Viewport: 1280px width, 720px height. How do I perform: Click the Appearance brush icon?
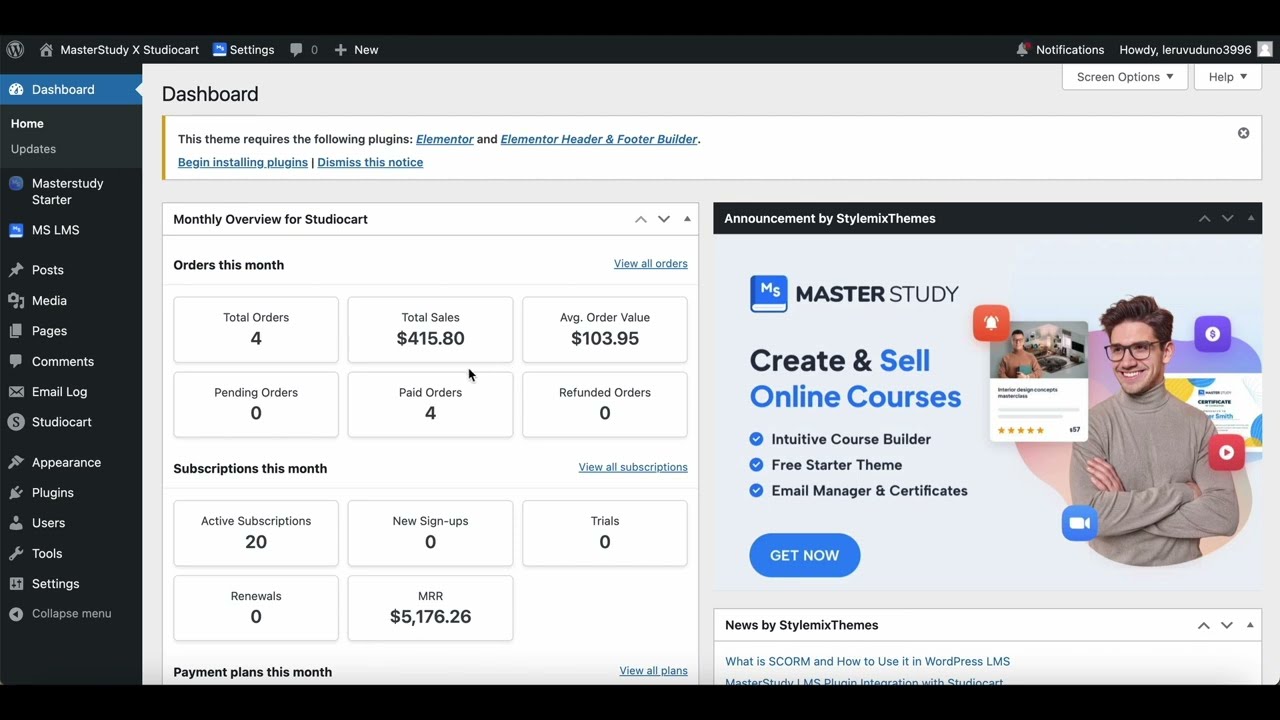[16, 462]
